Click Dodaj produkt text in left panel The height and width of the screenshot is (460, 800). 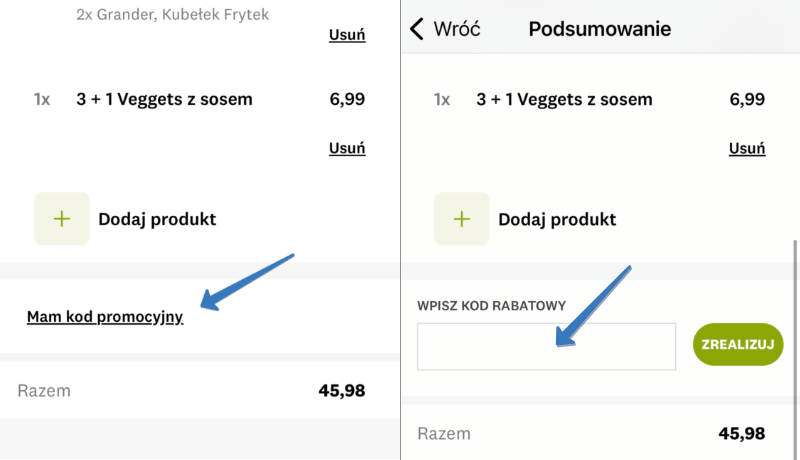click(x=157, y=219)
